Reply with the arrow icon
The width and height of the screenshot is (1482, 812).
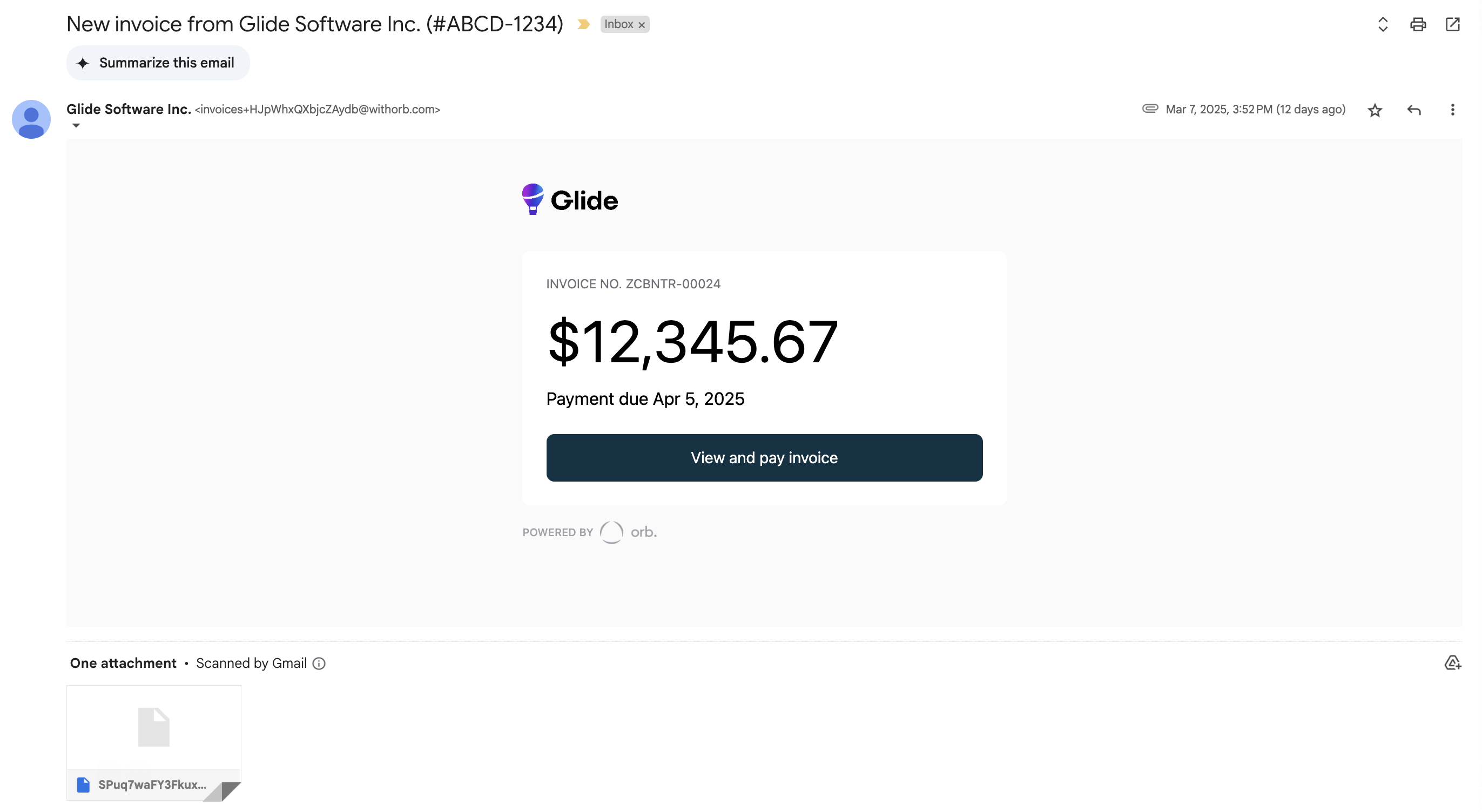point(1413,110)
